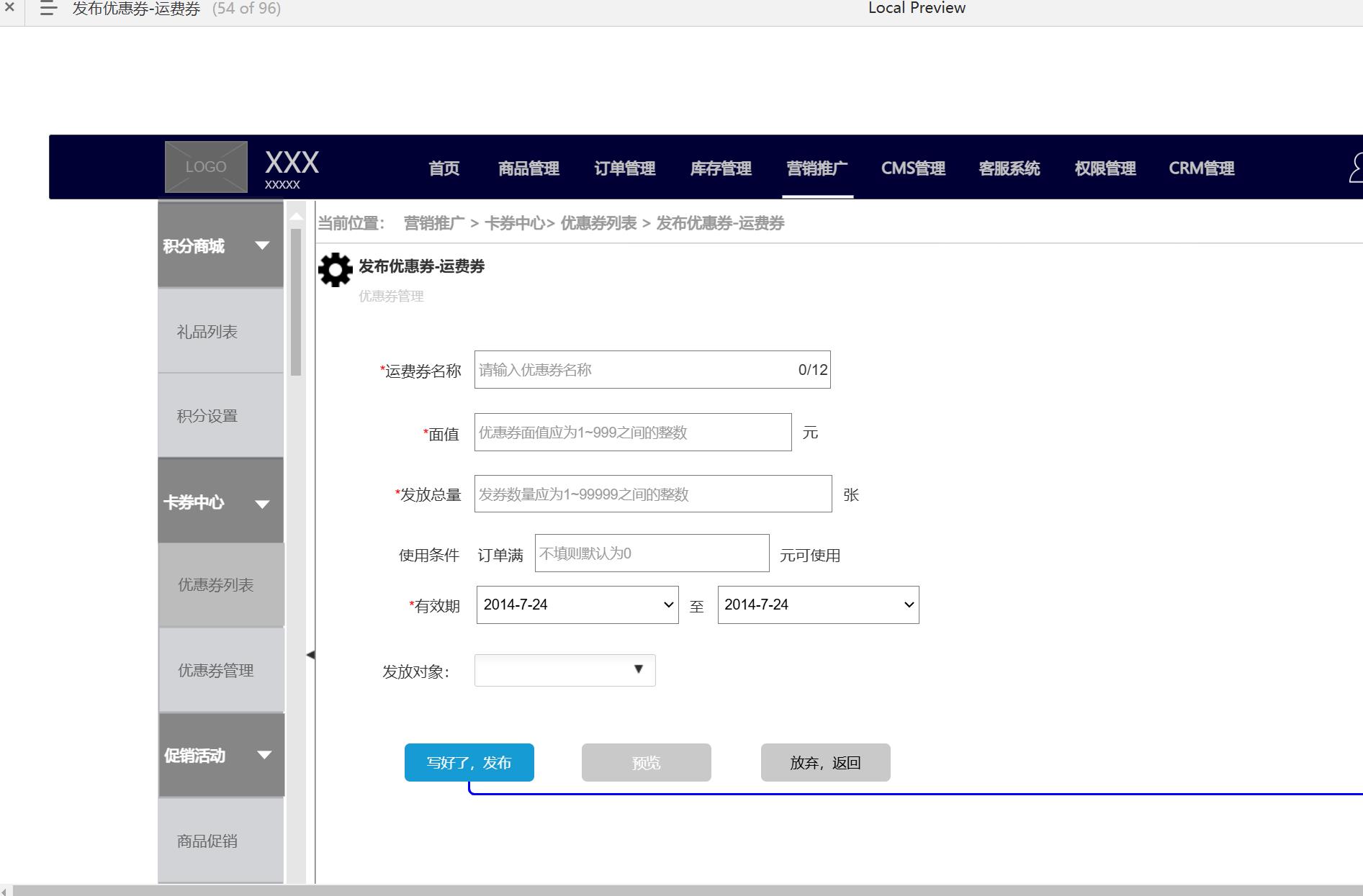The width and height of the screenshot is (1363, 896).
Task: Open 优惠券列表 in the sidebar
Action: point(221,585)
